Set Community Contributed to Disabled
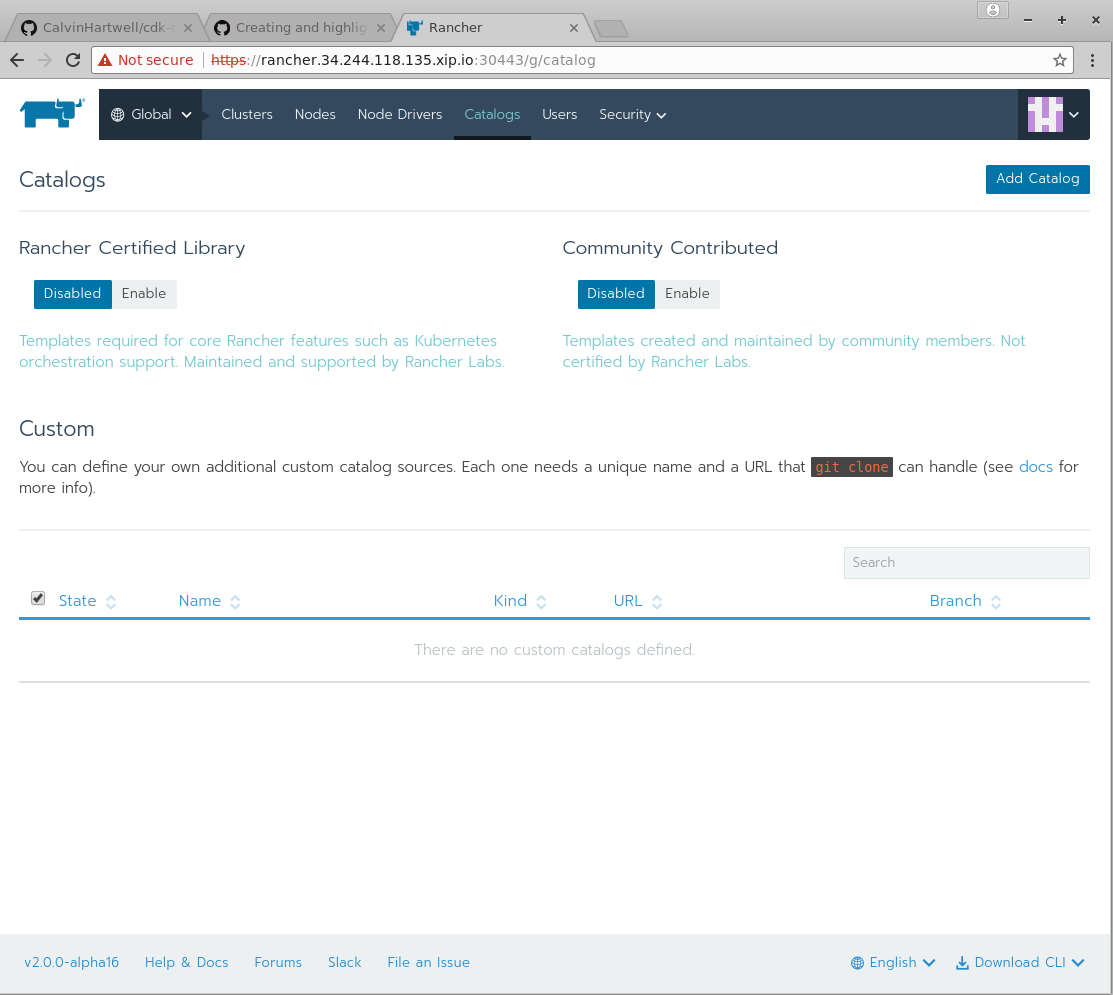The image size is (1113, 995). click(615, 294)
